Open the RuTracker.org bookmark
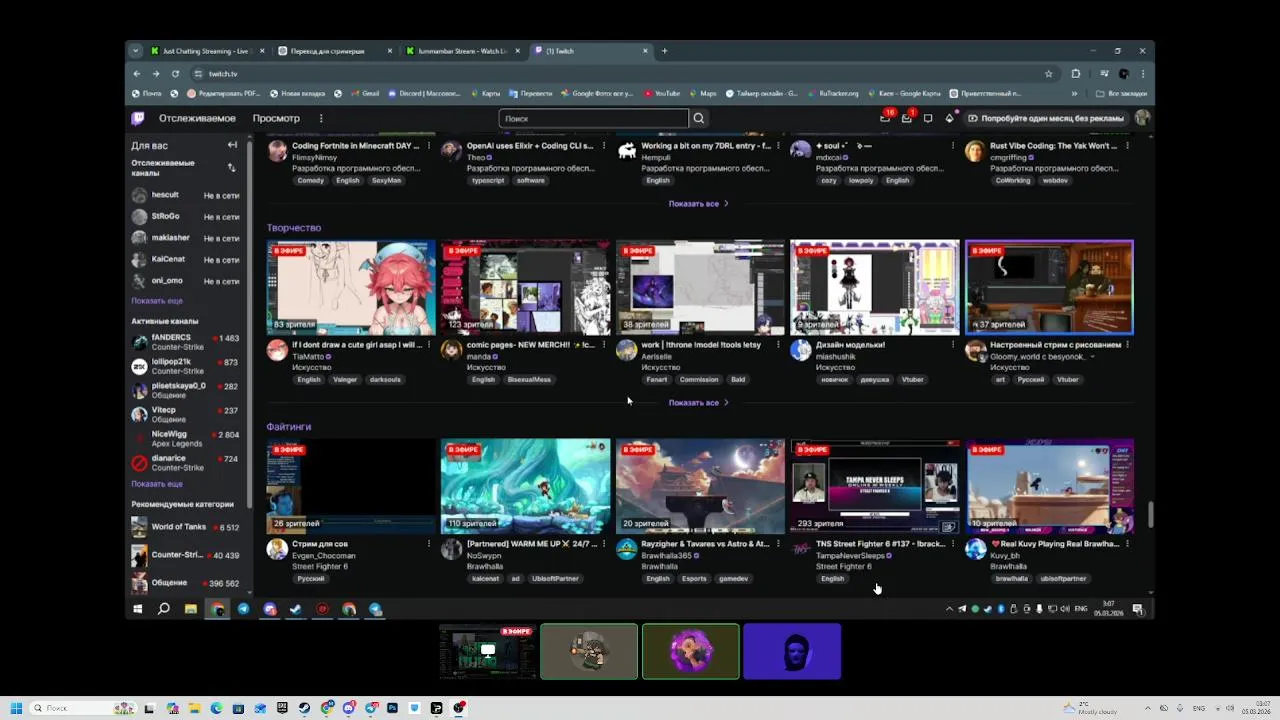The image size is (1280, 720). (x=833, y=94)
